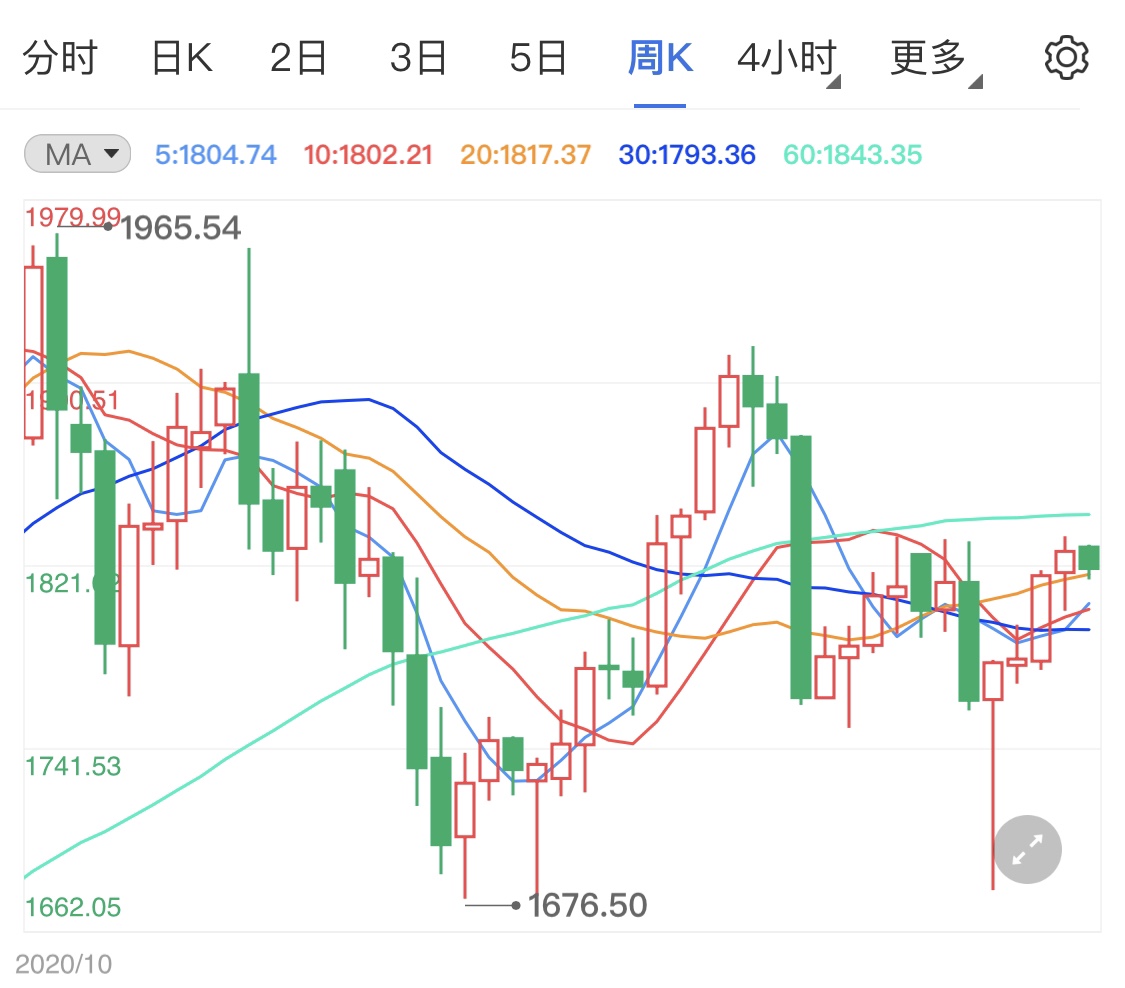
Task: Click the 1979.99 axis label
Action: coord(73,217)
